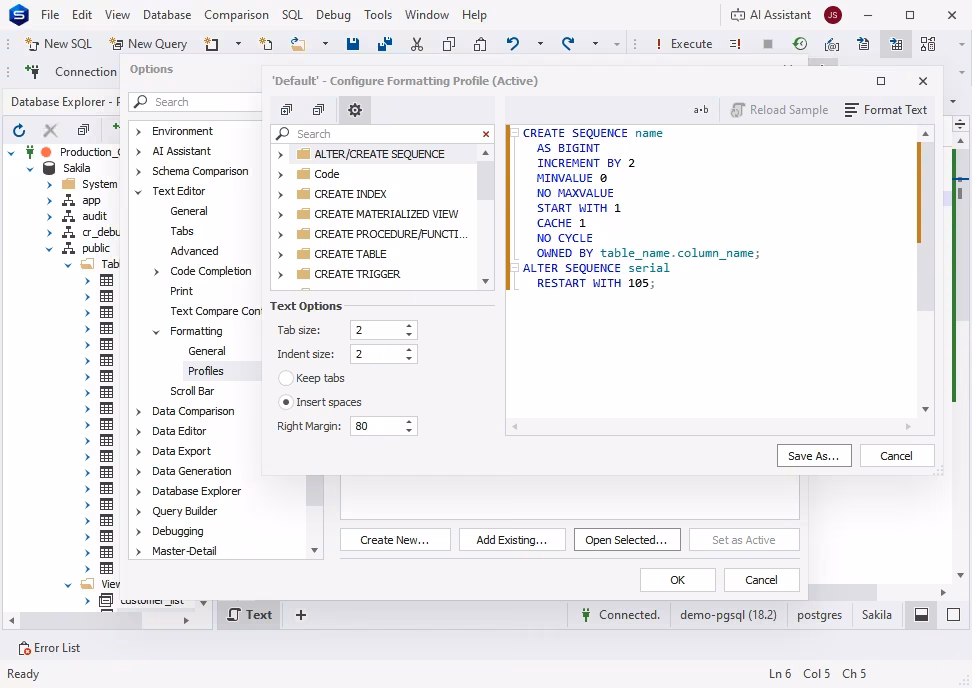Click the plus button beside Text tab
972x688 pixels.
coord(301,615)
